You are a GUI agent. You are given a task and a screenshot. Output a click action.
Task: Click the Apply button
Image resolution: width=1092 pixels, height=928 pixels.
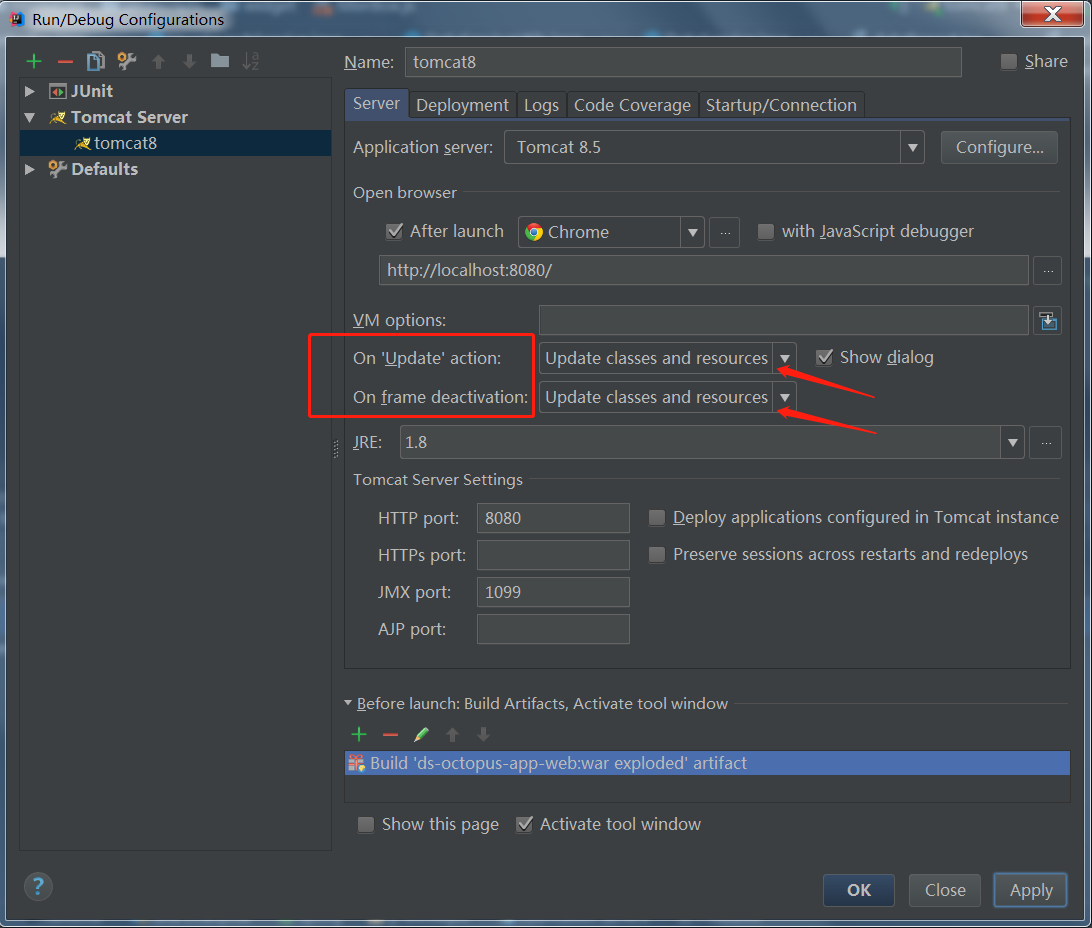(1031, 890)
